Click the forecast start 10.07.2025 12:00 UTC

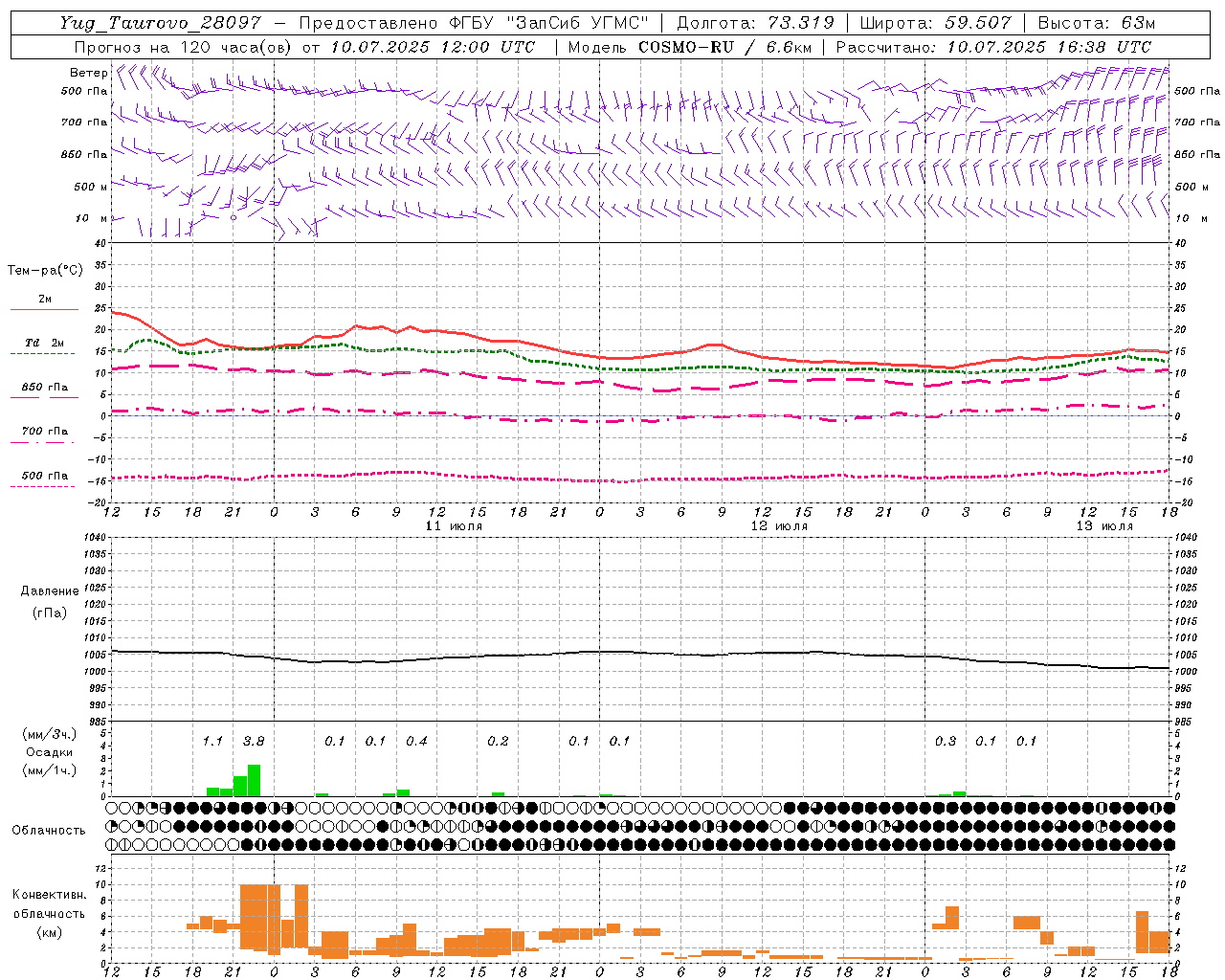point(433,47)
